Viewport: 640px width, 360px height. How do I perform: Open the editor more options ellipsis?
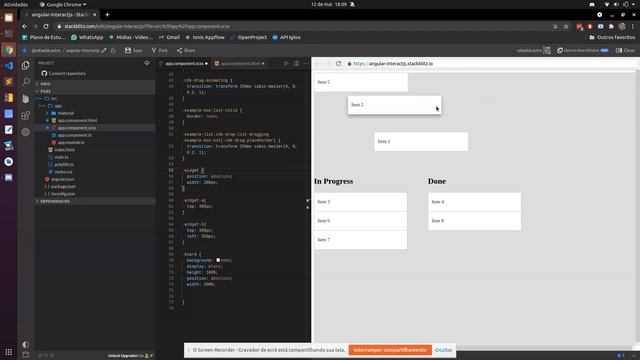(x=306, y=63)
